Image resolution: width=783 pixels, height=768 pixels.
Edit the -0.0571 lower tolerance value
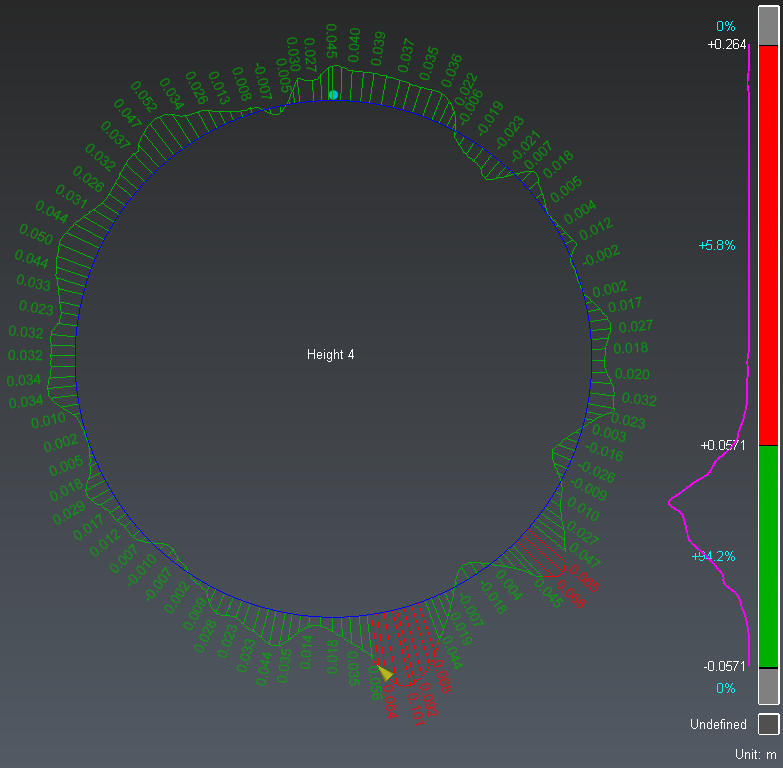727,667
